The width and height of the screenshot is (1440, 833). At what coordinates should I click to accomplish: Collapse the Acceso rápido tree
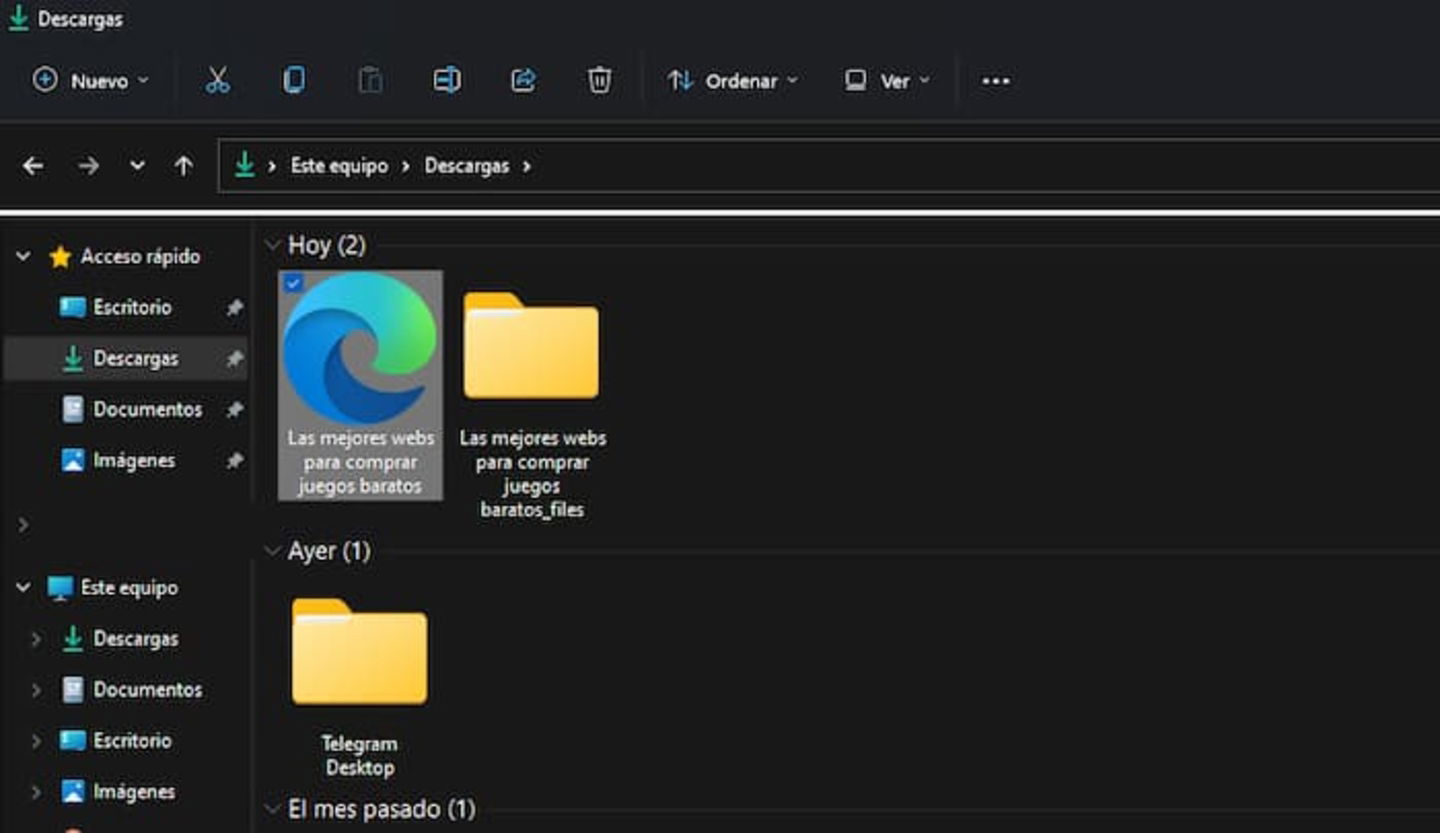point(23,257)
